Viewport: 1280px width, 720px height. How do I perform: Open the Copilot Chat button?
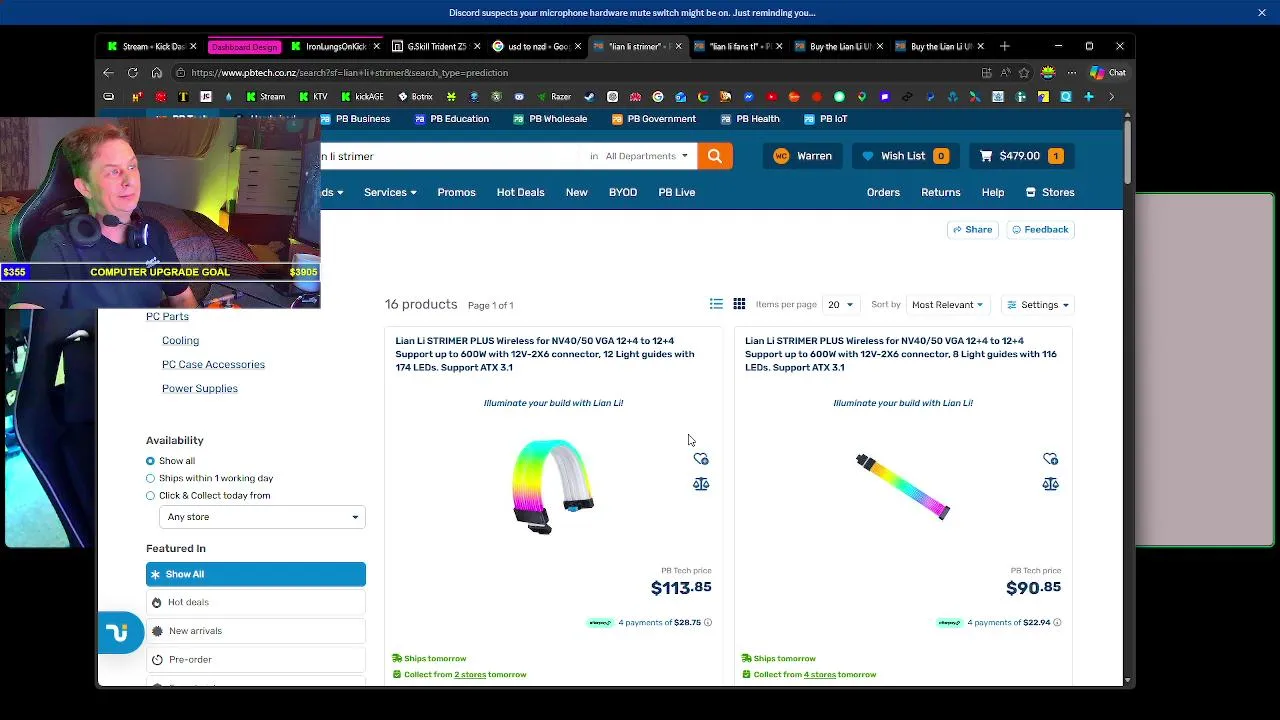[1108, 72]
